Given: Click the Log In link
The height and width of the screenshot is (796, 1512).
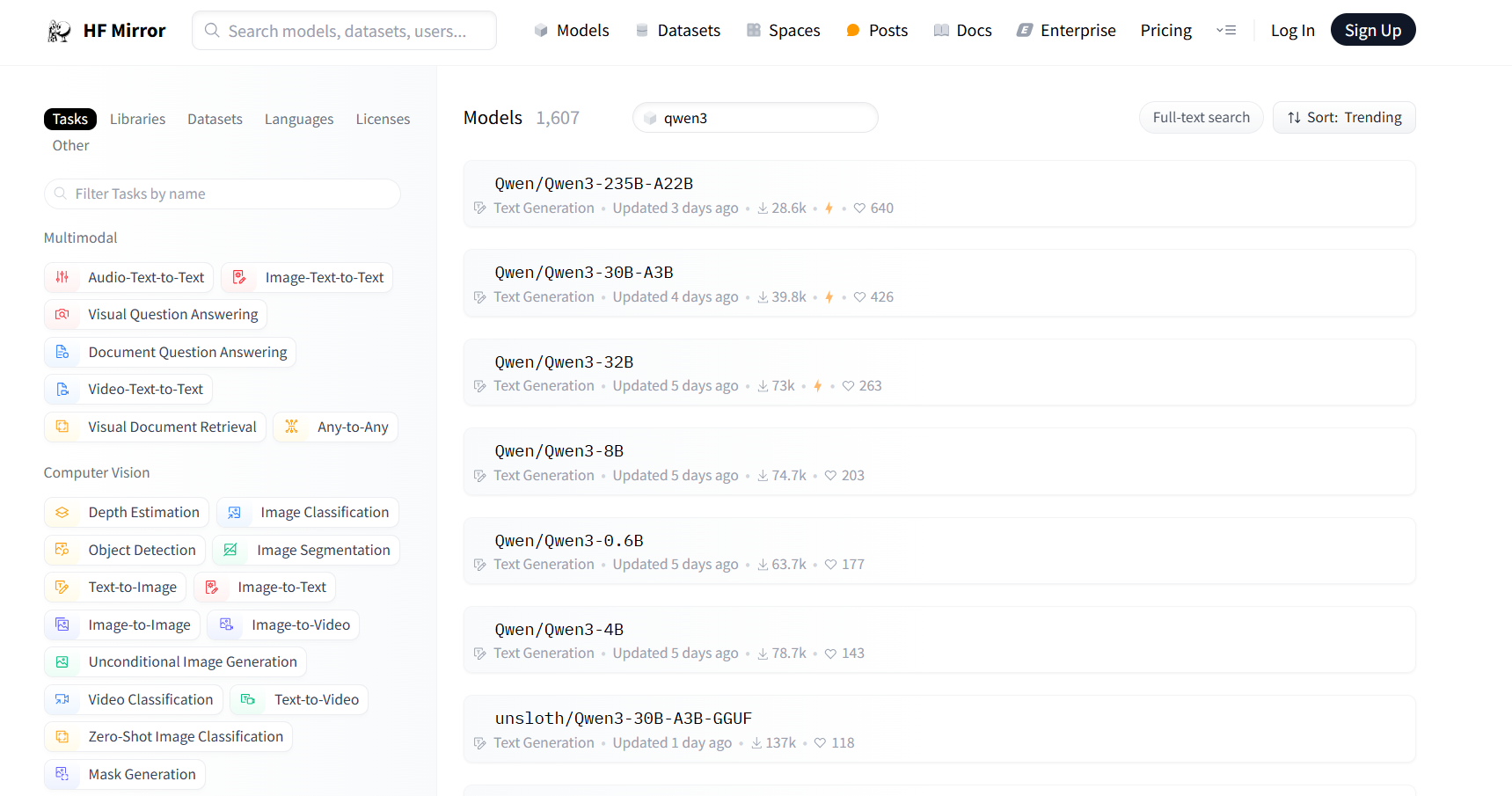Looking at the screenshot, I should 1292,31.
